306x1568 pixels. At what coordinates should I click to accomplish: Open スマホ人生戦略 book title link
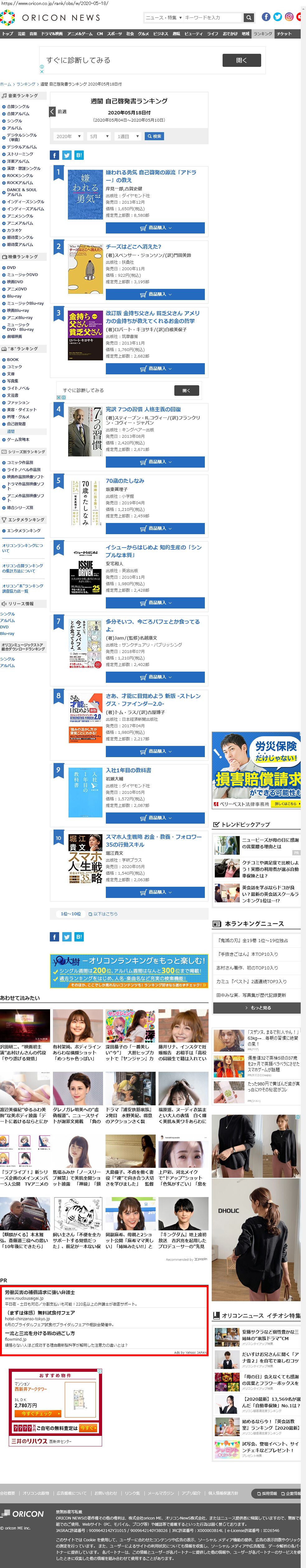click(x=153, y=841)
